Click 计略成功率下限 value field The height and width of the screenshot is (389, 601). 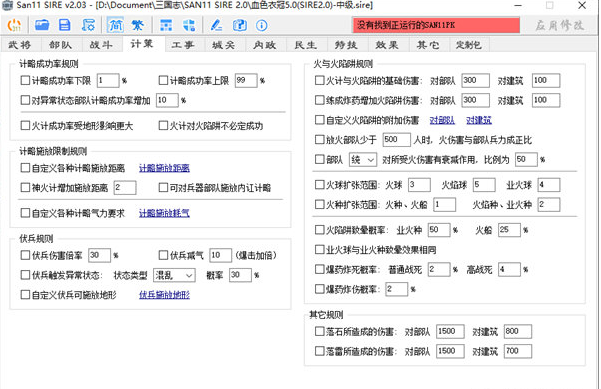pos(108,80)
